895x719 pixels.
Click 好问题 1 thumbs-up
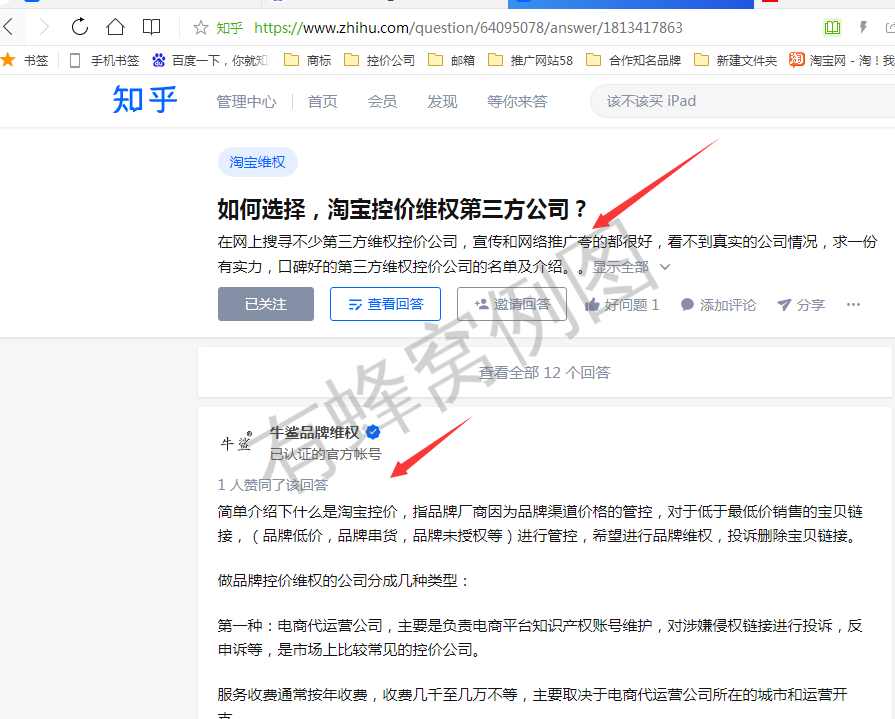pyautogui.click(x=622, y=305)
